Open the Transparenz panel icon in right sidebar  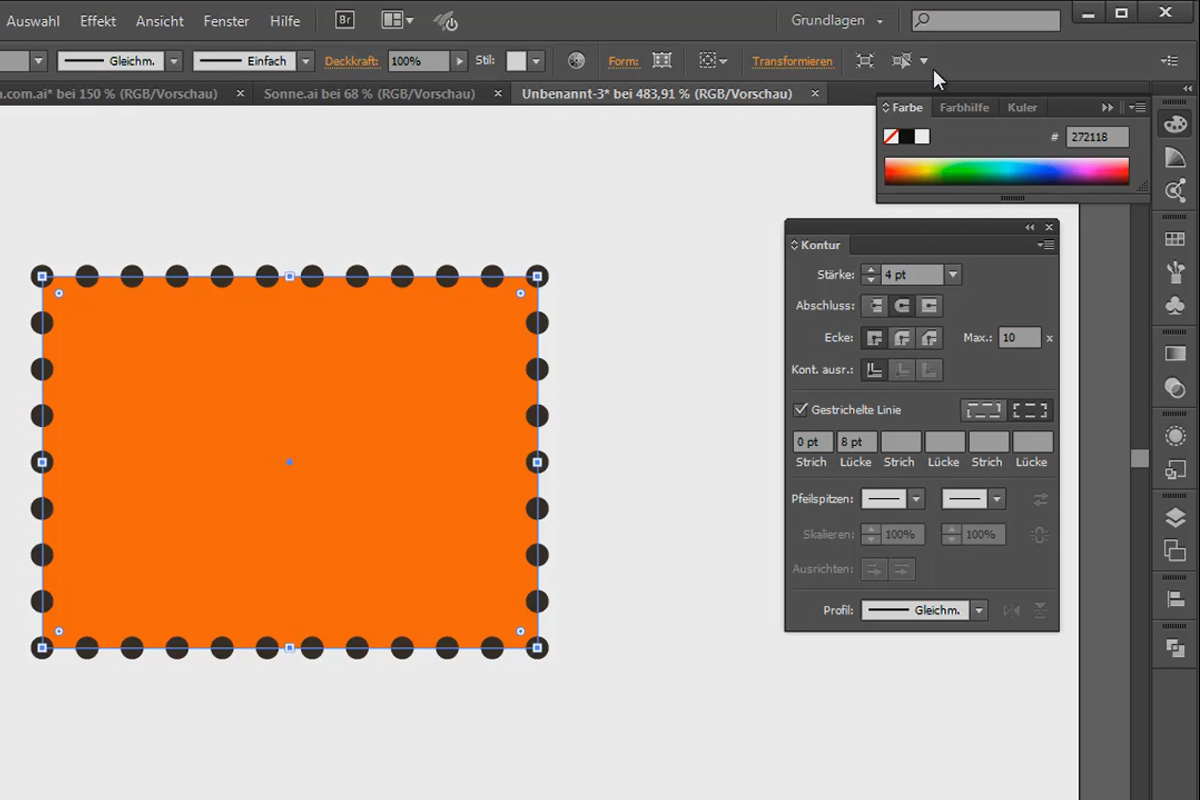(x=1174, y=388)
